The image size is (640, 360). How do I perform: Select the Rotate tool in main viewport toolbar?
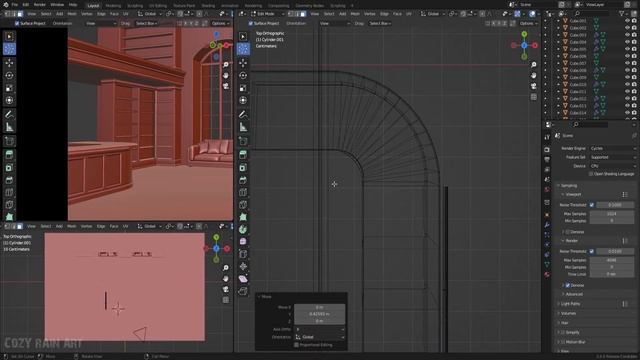243,76
